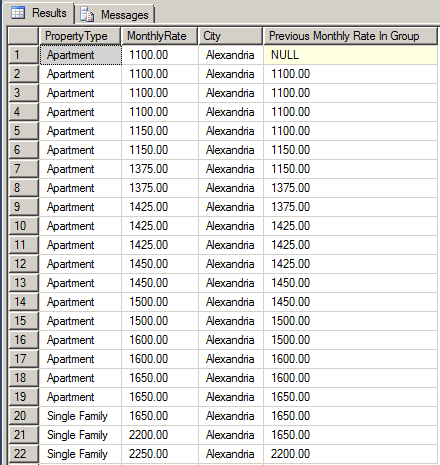The height and width of the screenshot is (465, 440).
Task: Click previous rate 2200.00 in row 22
Action: (350, 454)
